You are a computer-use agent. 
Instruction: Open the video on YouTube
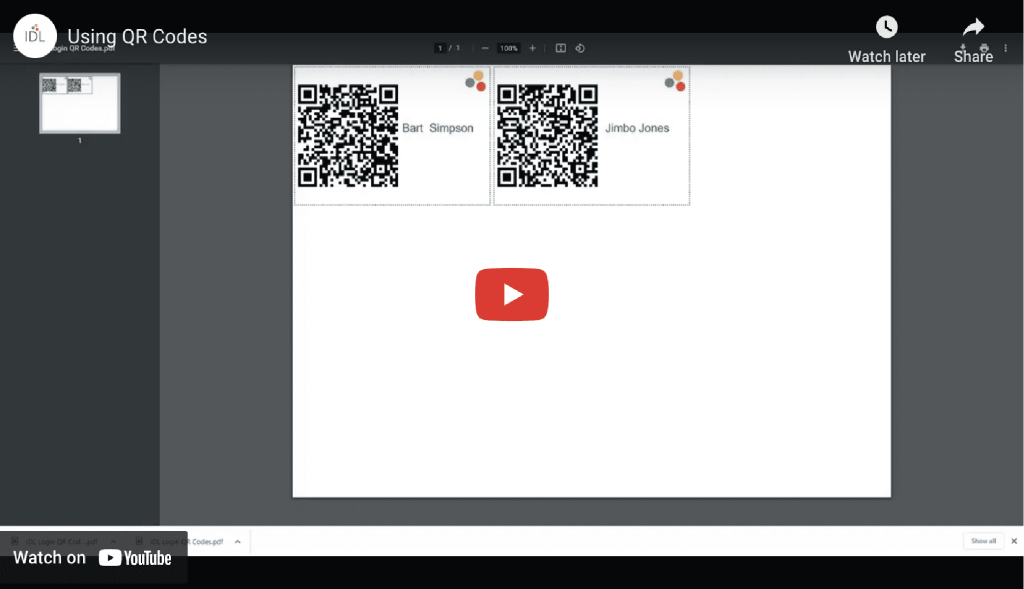click(x=95, y=558)
